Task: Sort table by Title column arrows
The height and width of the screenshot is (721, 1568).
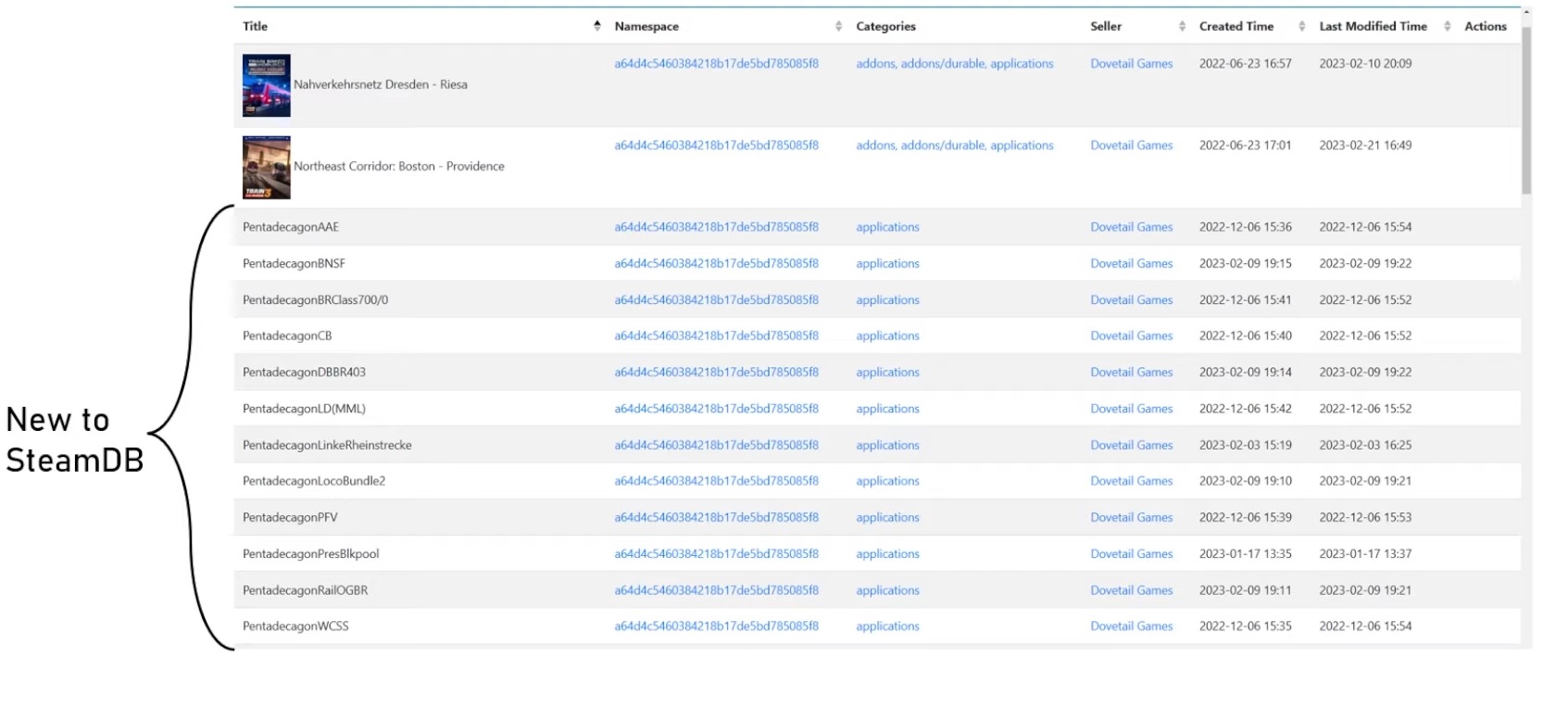Action: pyautogui.click(x=597, y=26)
